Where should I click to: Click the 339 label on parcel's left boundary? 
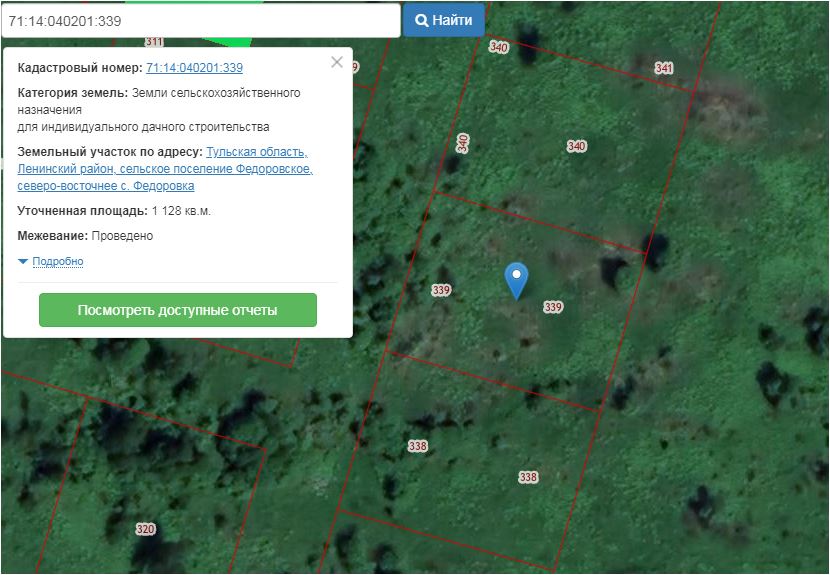click(441, 290)
